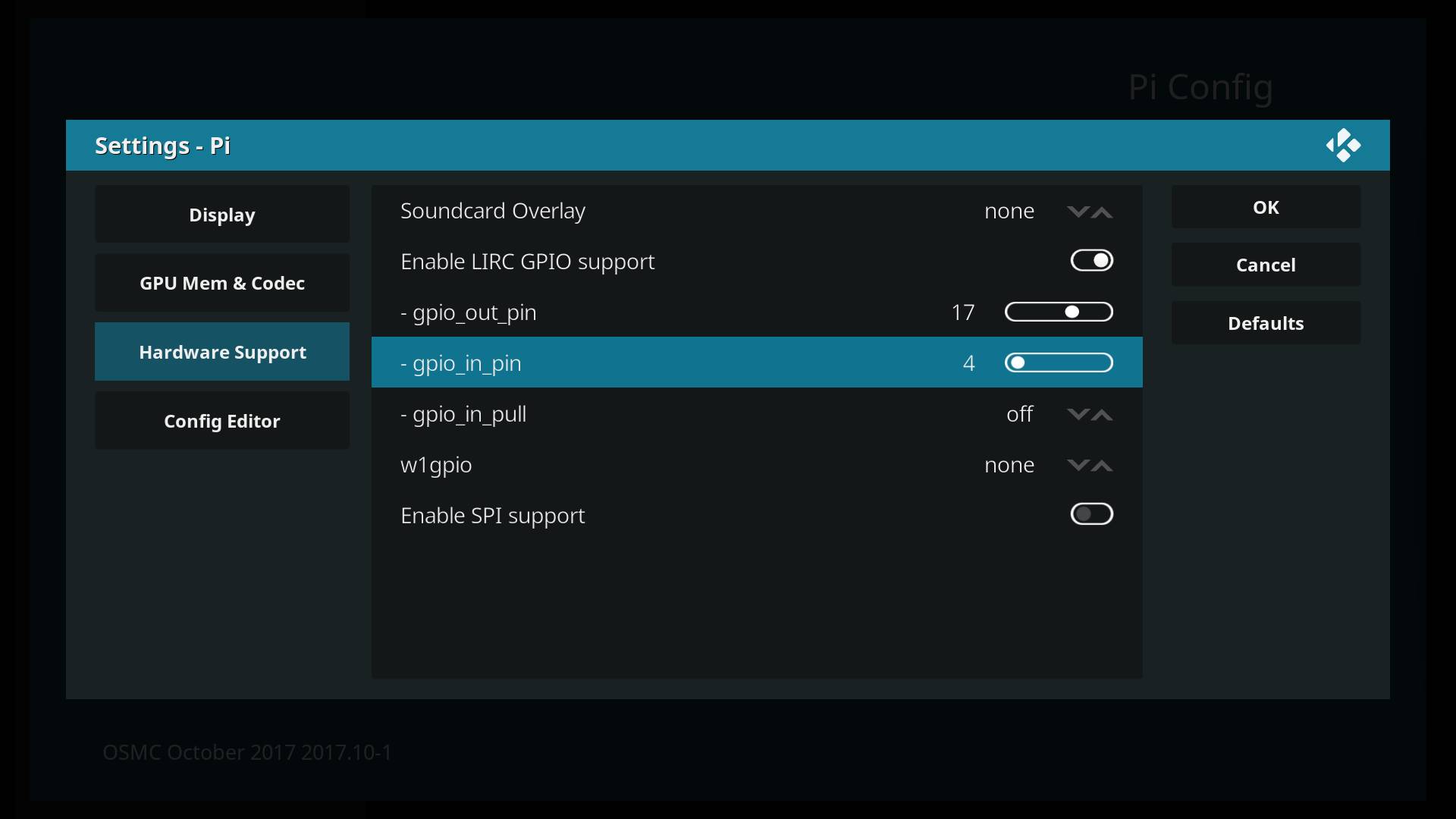1456x819 pixels.
Task: Click the Kodi logo icon in header
Action: 1343,145
